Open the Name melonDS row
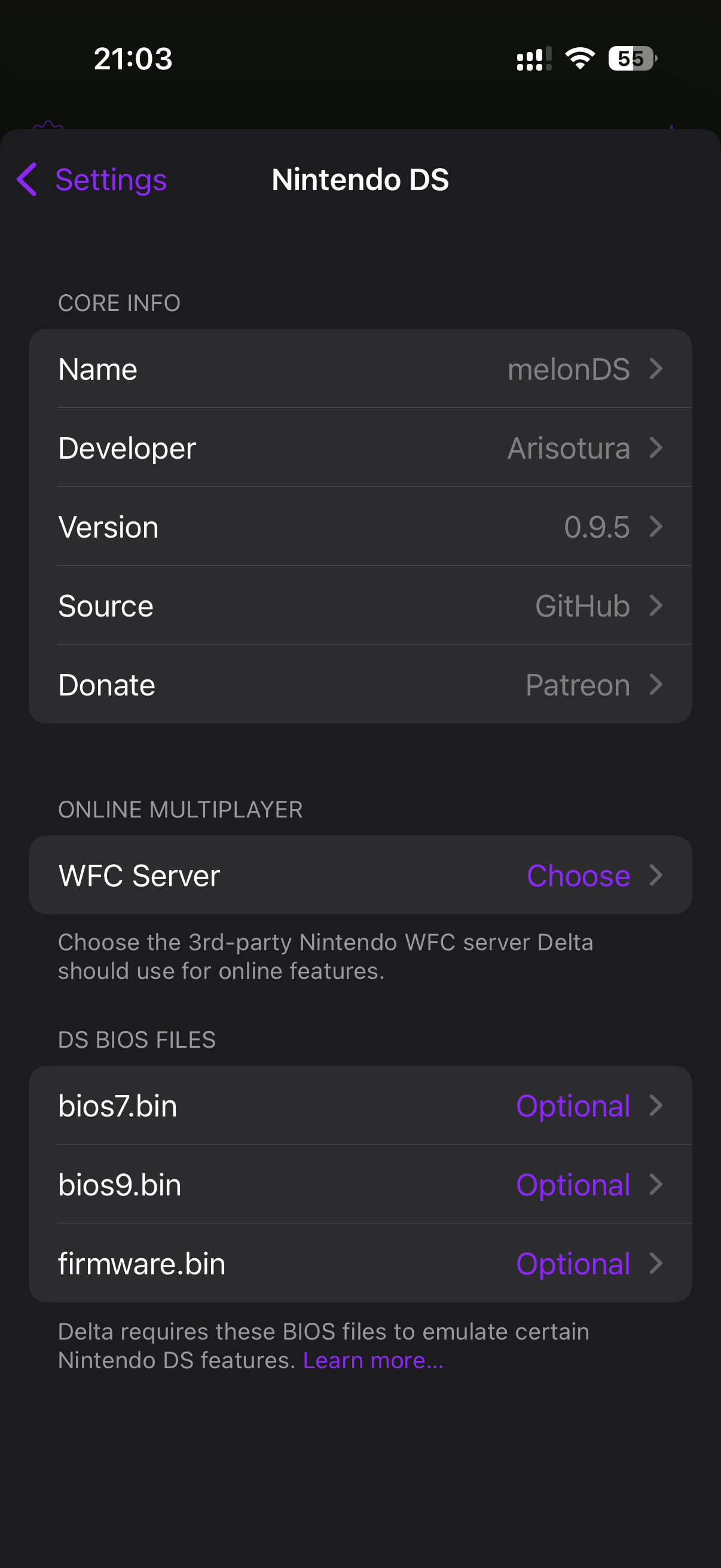 (360, 369)
